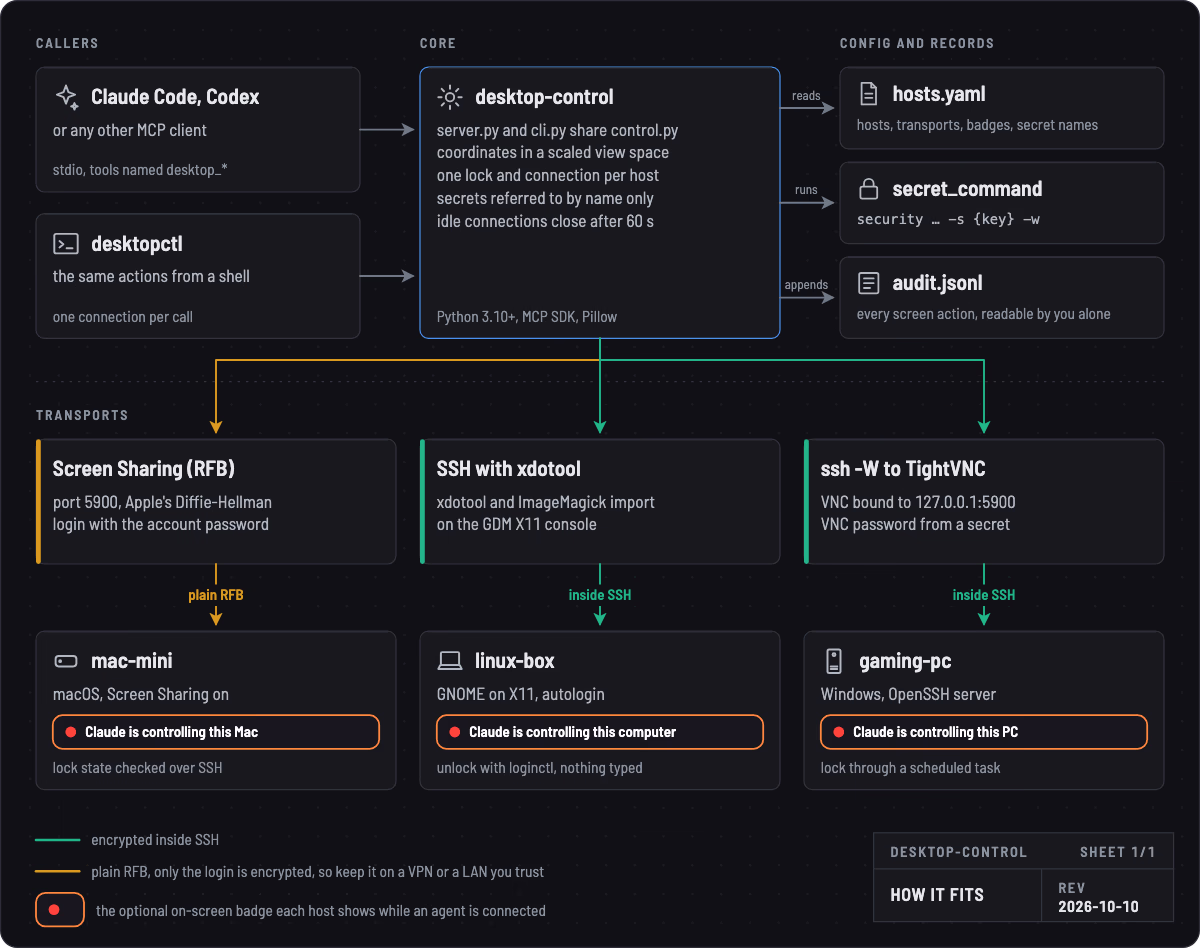Click "unlock with loginctl, nothing typed" note

coord(542,768)
